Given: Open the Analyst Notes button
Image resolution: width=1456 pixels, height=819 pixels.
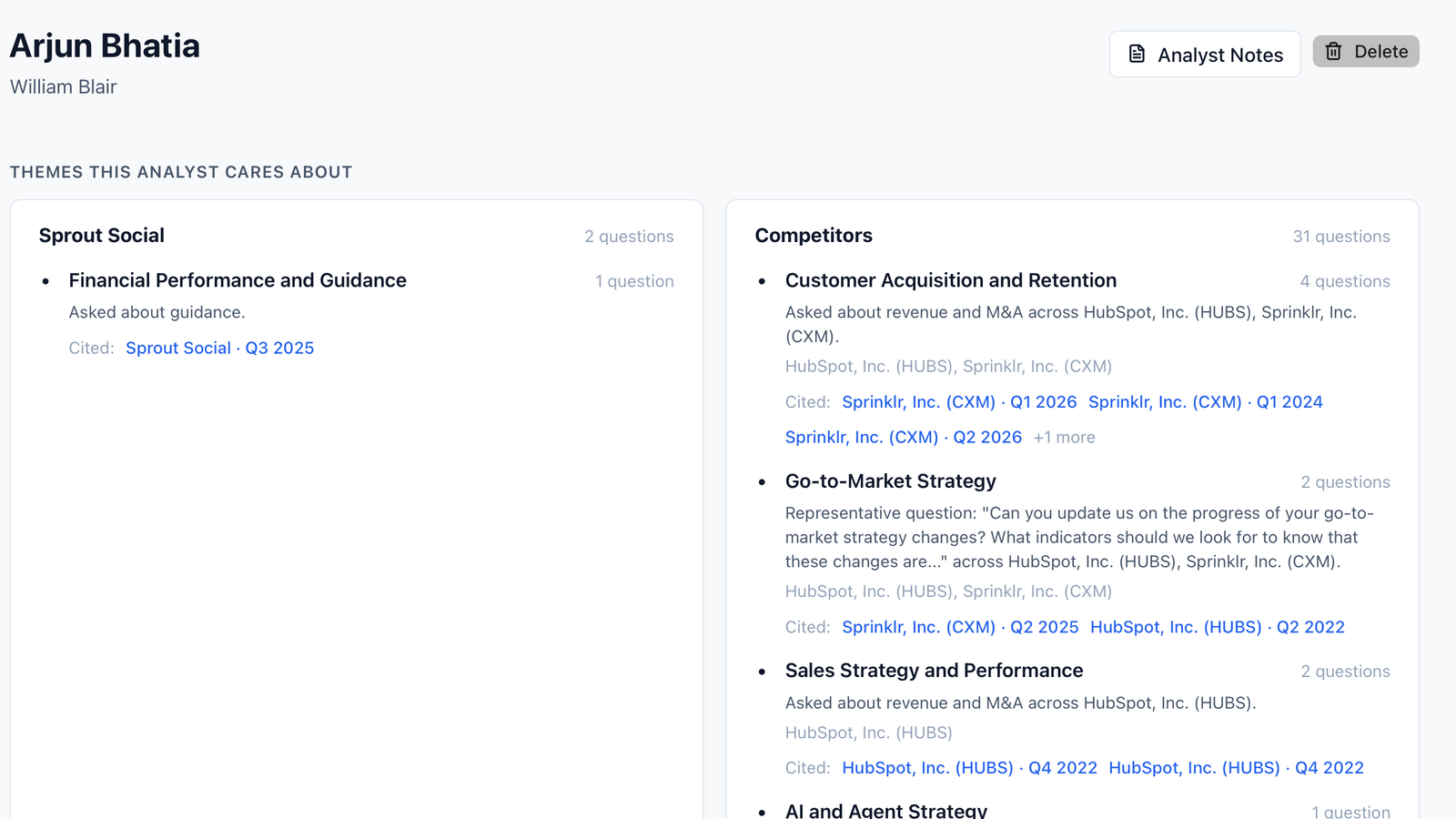Looking at the screenshot, I should [1204, 55].
